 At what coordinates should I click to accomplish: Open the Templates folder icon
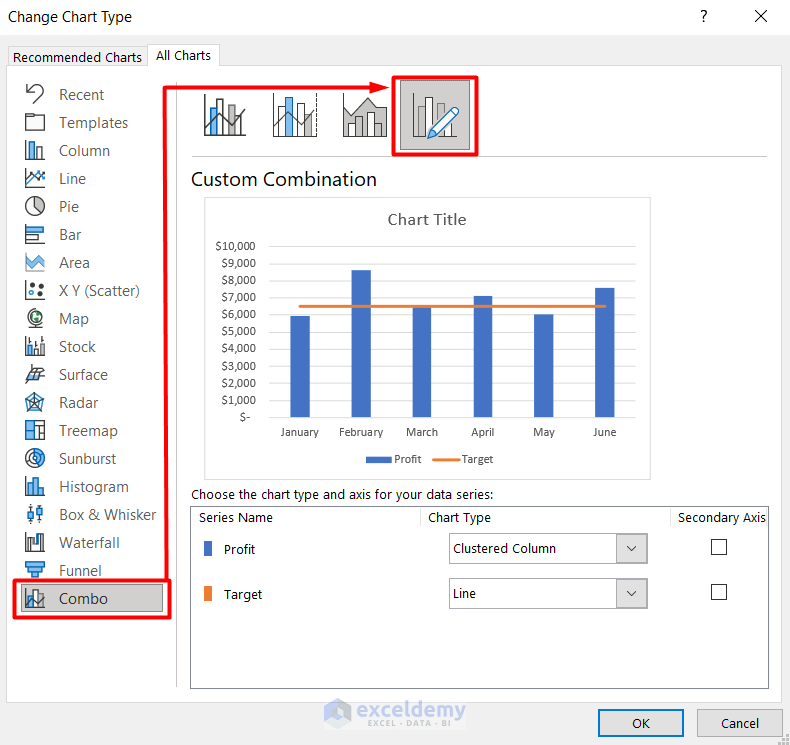[x=35, y=122]
